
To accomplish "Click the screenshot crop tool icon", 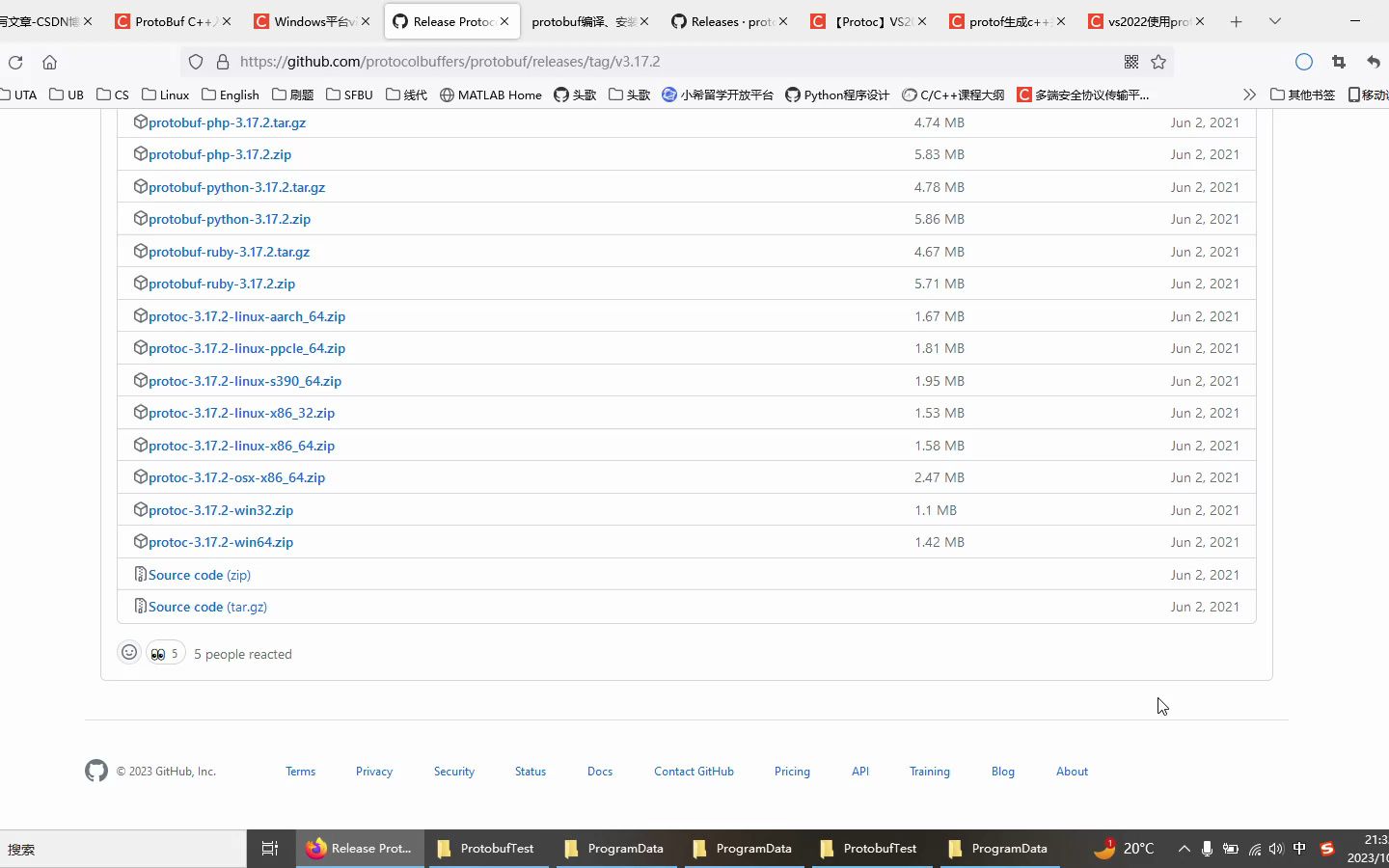I will pos(1339,62).
